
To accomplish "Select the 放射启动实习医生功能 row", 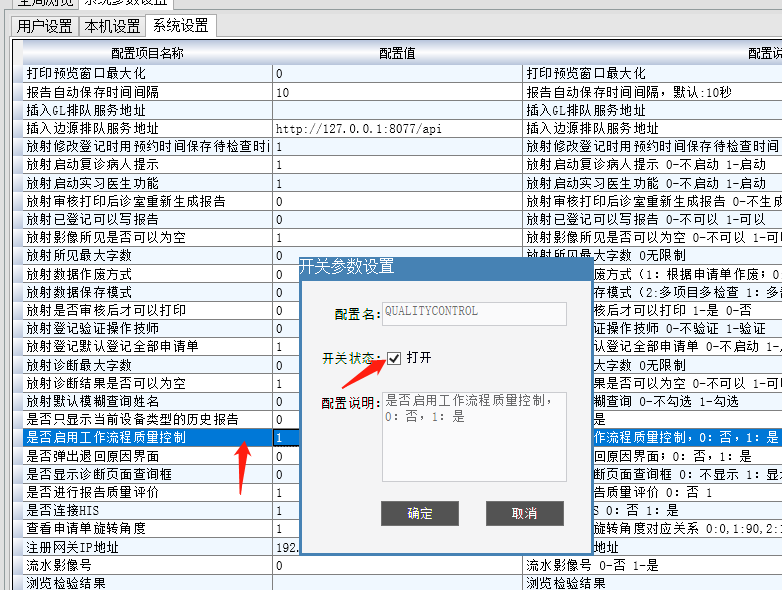I will tap(147, 183).
